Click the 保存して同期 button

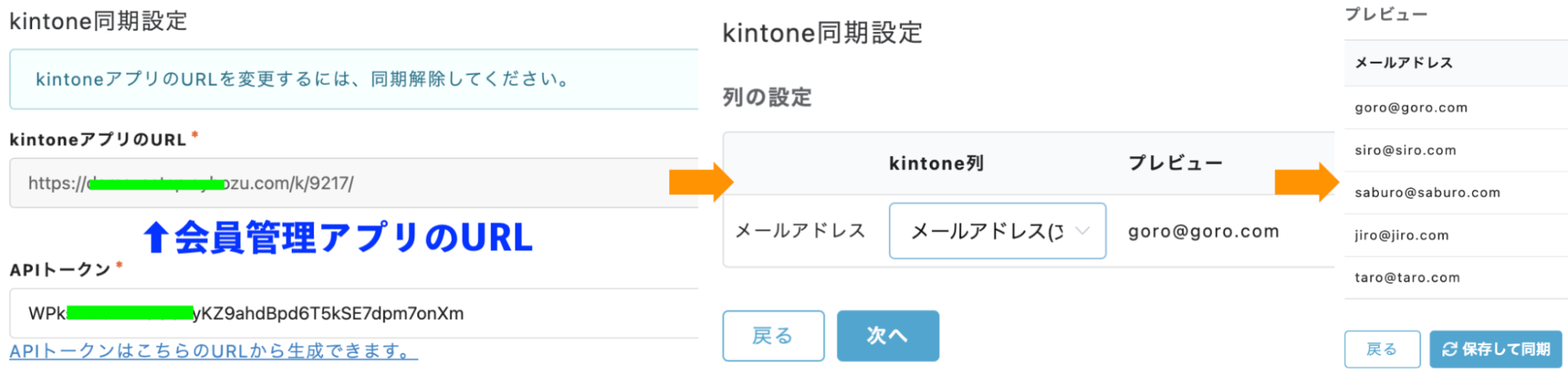(1496, 349)
